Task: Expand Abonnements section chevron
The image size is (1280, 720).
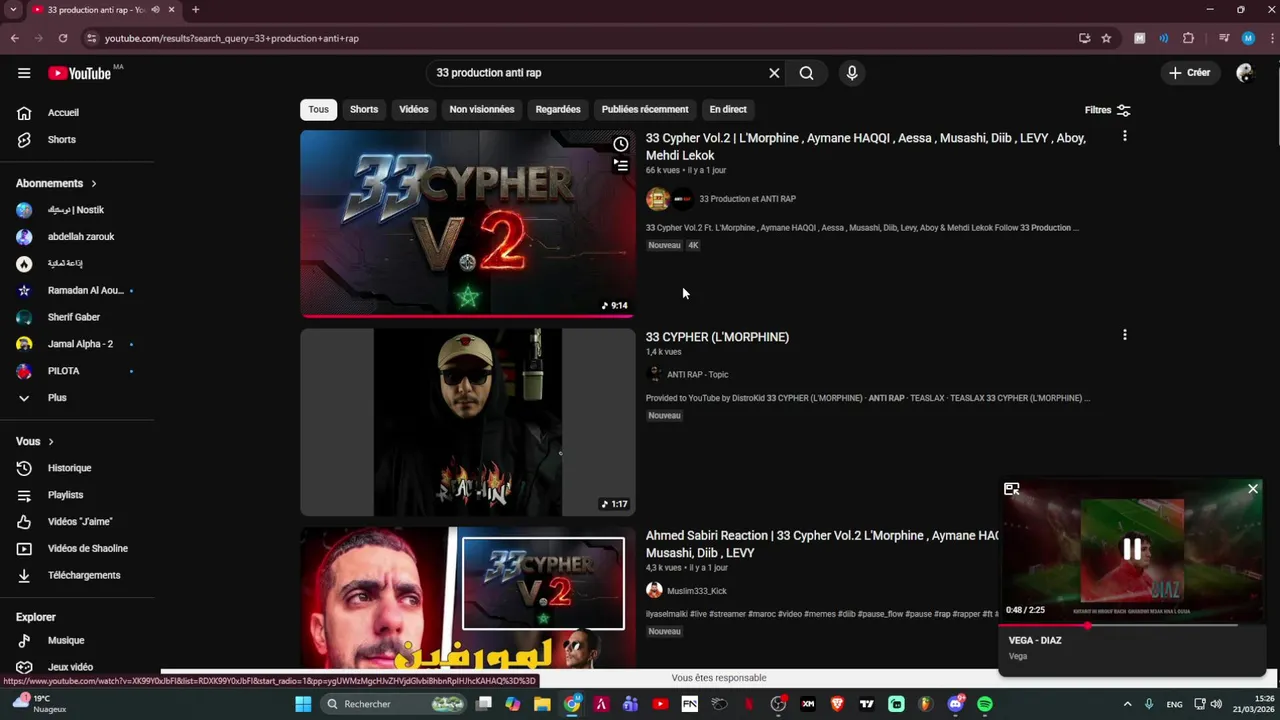Action: tap(94, 184)
